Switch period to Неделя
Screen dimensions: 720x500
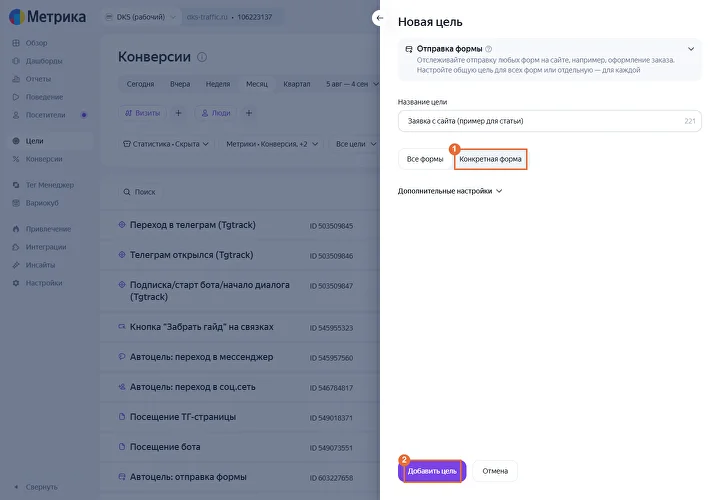coord(218,84)
